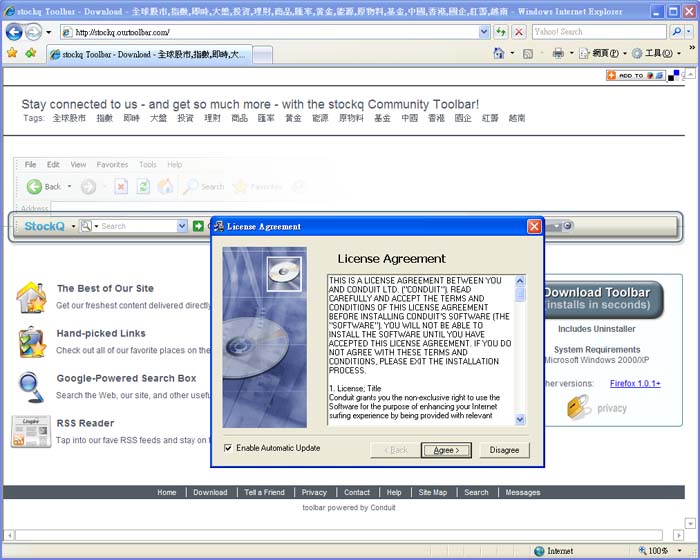This screenshot has width=700, height=560.
Task: Click the Download Toolbar button
Action: (x=602, y=299)
